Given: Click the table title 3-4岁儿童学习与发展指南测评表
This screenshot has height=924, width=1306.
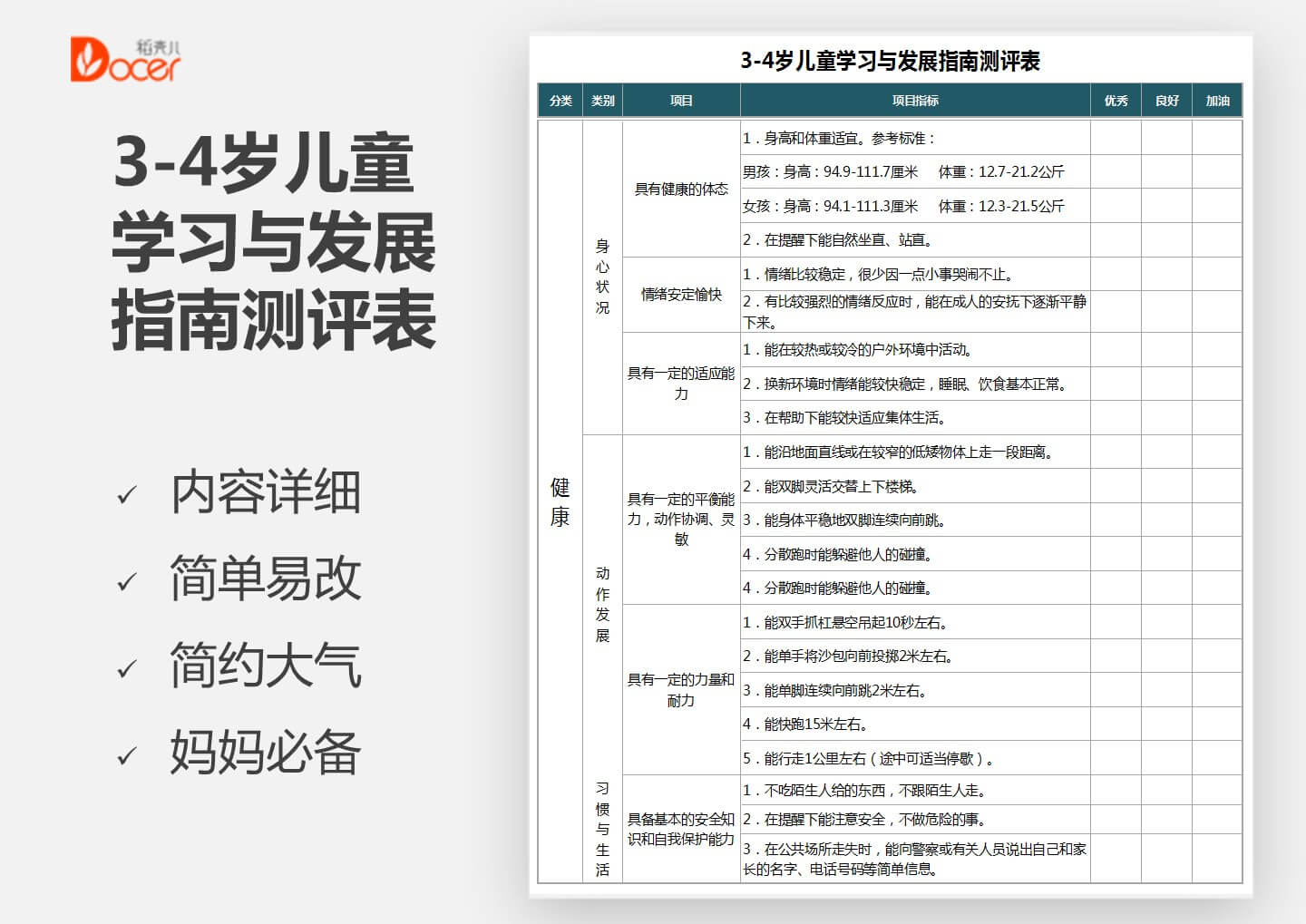Looking at the screenshot, I should (892, 63).
